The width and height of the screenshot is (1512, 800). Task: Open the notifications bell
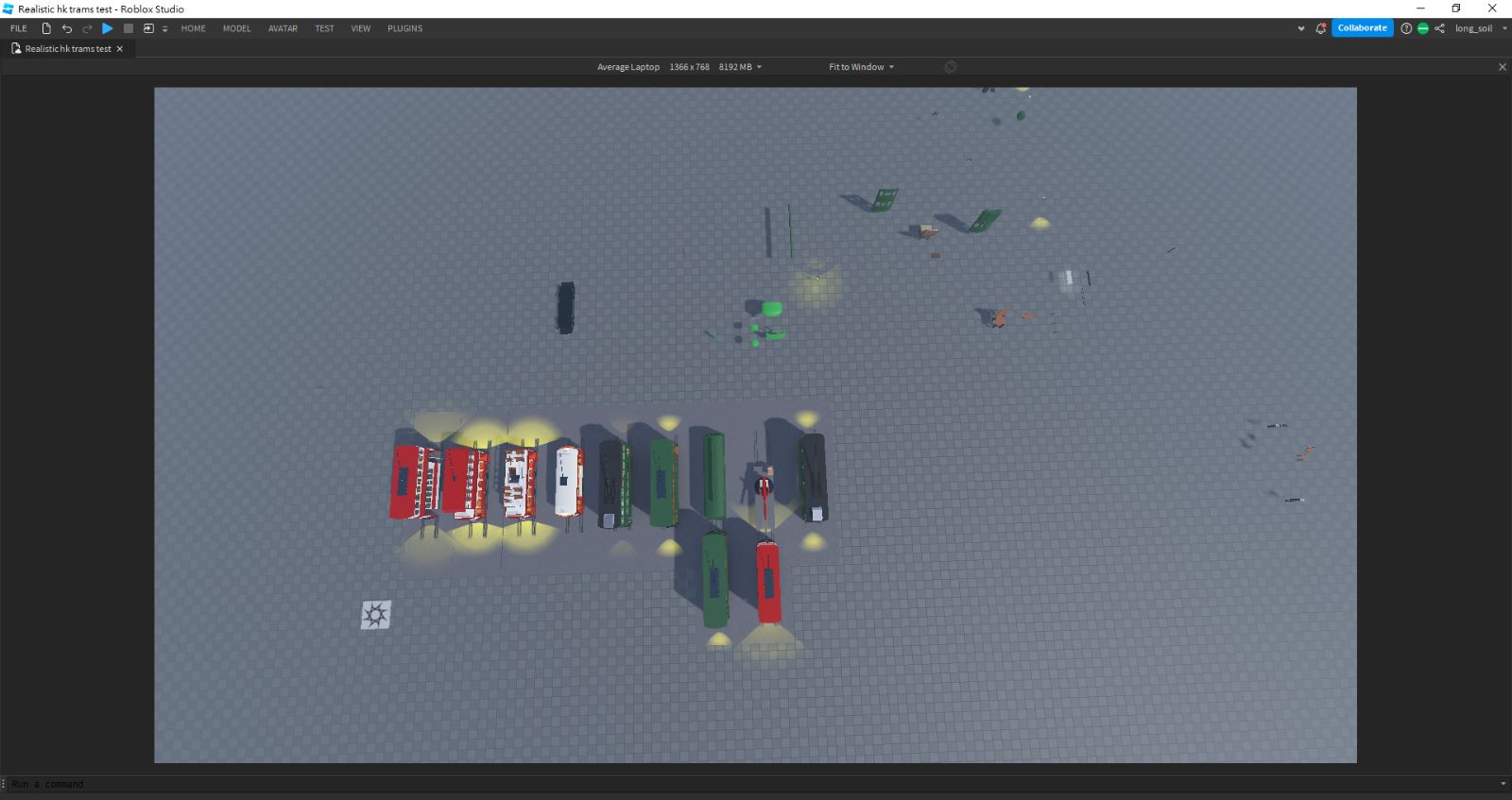coord(1320,28)
